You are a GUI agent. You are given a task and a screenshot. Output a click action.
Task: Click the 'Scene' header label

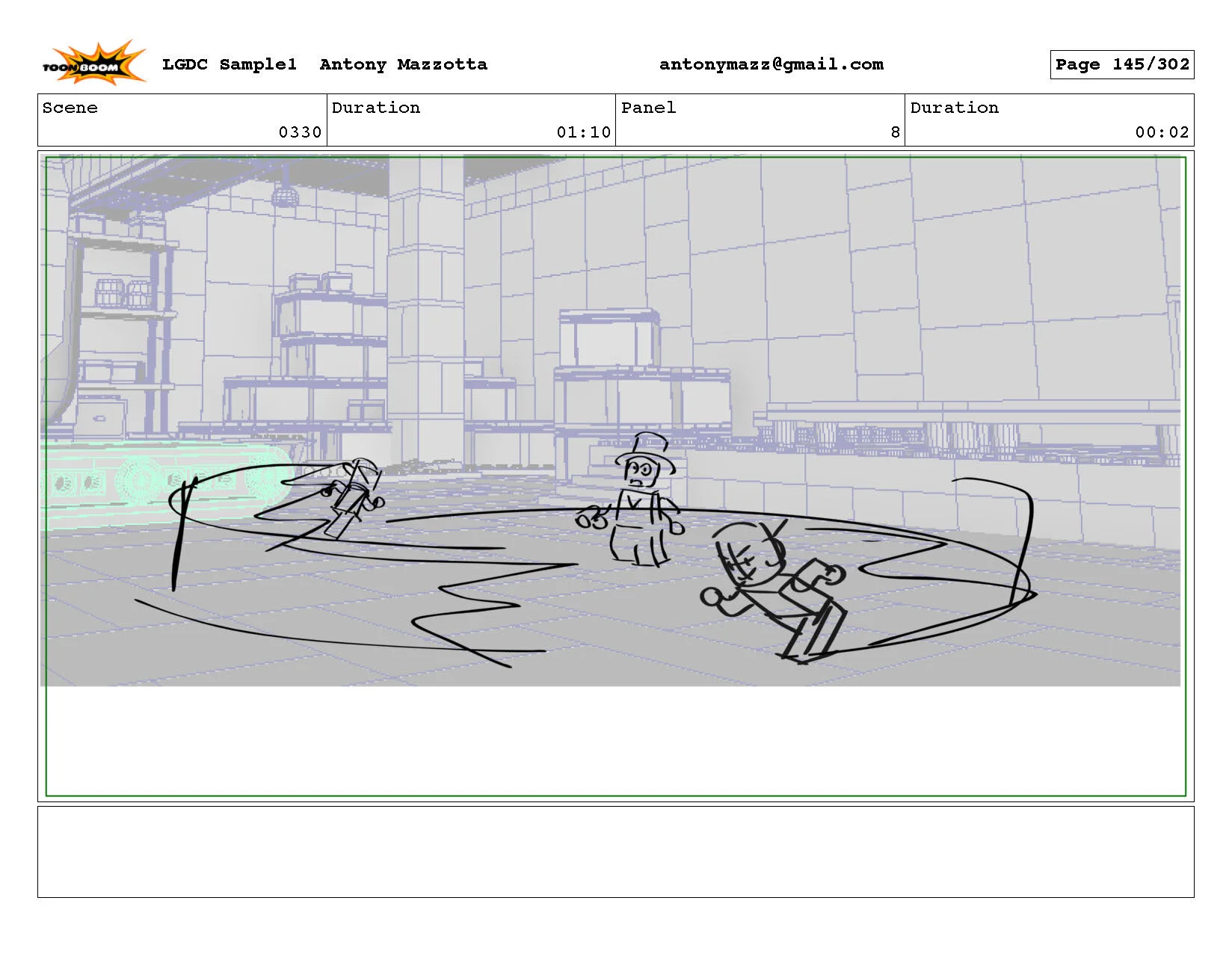(70, 108)
